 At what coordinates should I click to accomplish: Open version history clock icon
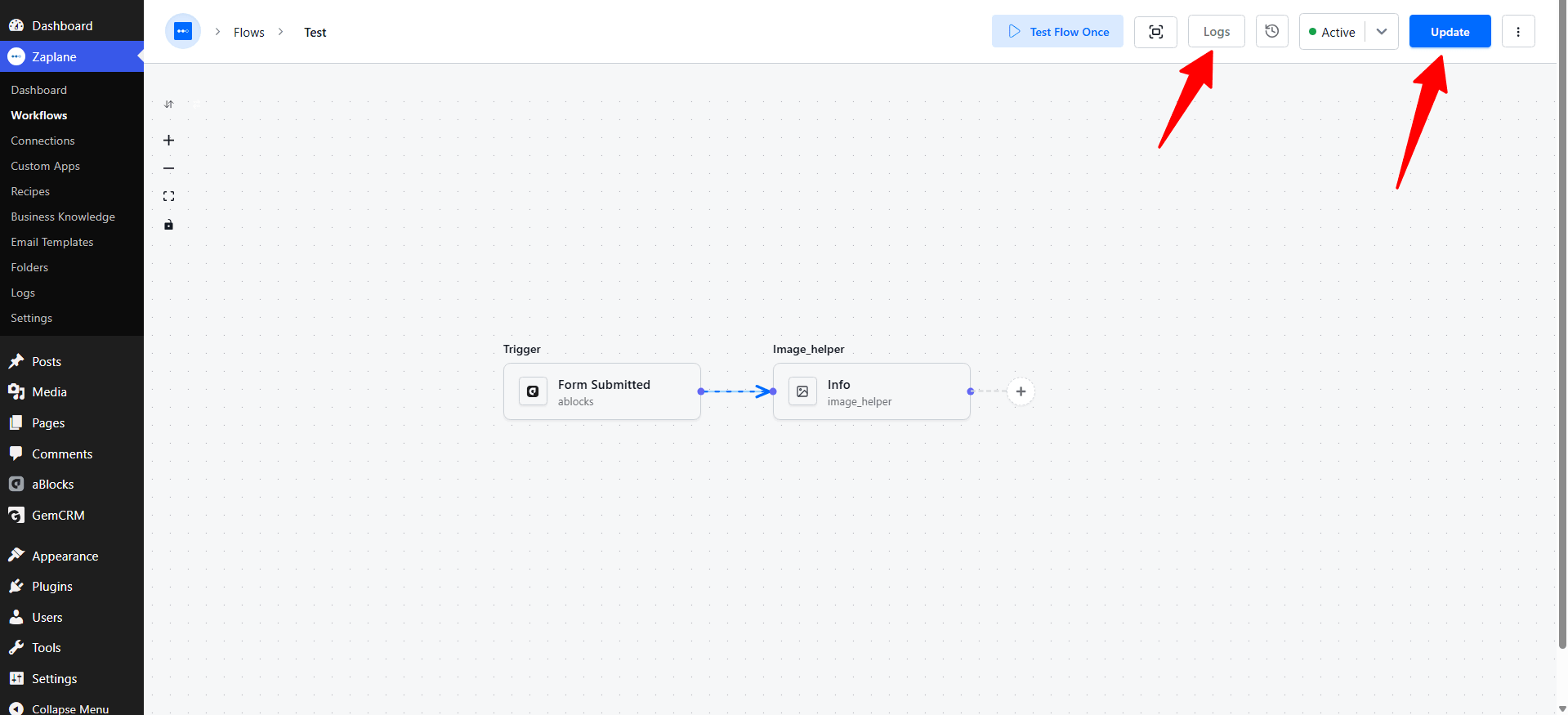(1272, 32)
